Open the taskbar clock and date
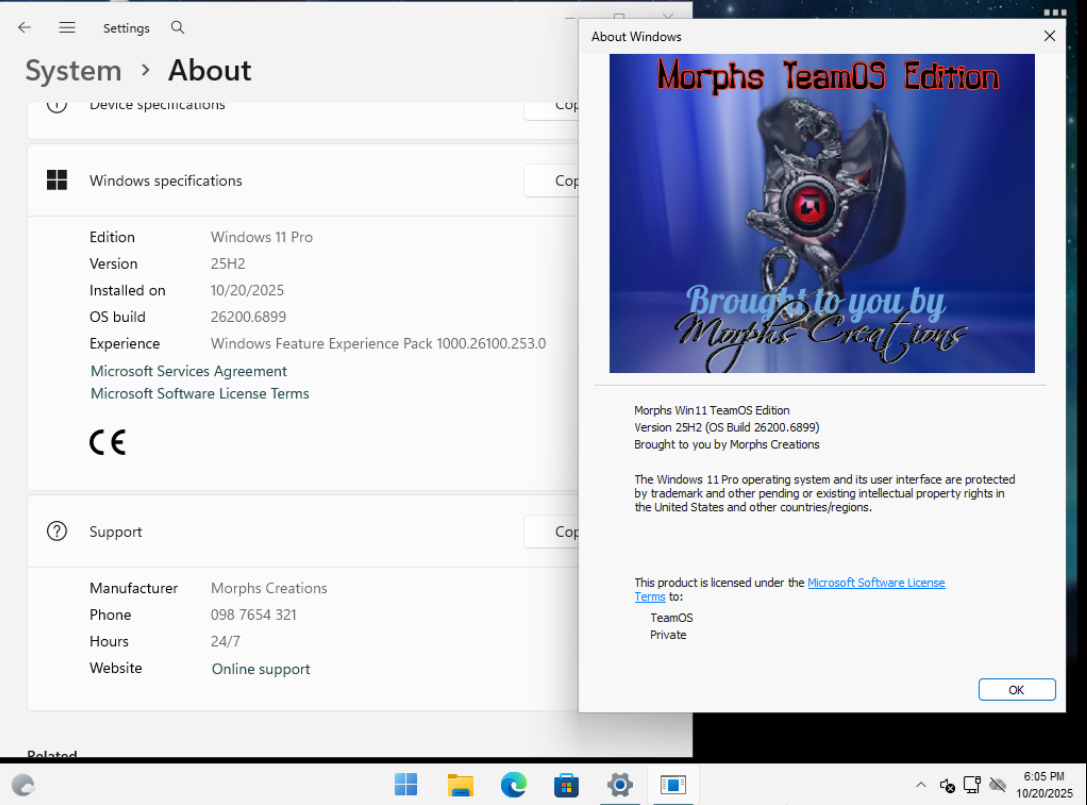The width and height of the screenshot is (1087, 805). (x=1043, y=785)
